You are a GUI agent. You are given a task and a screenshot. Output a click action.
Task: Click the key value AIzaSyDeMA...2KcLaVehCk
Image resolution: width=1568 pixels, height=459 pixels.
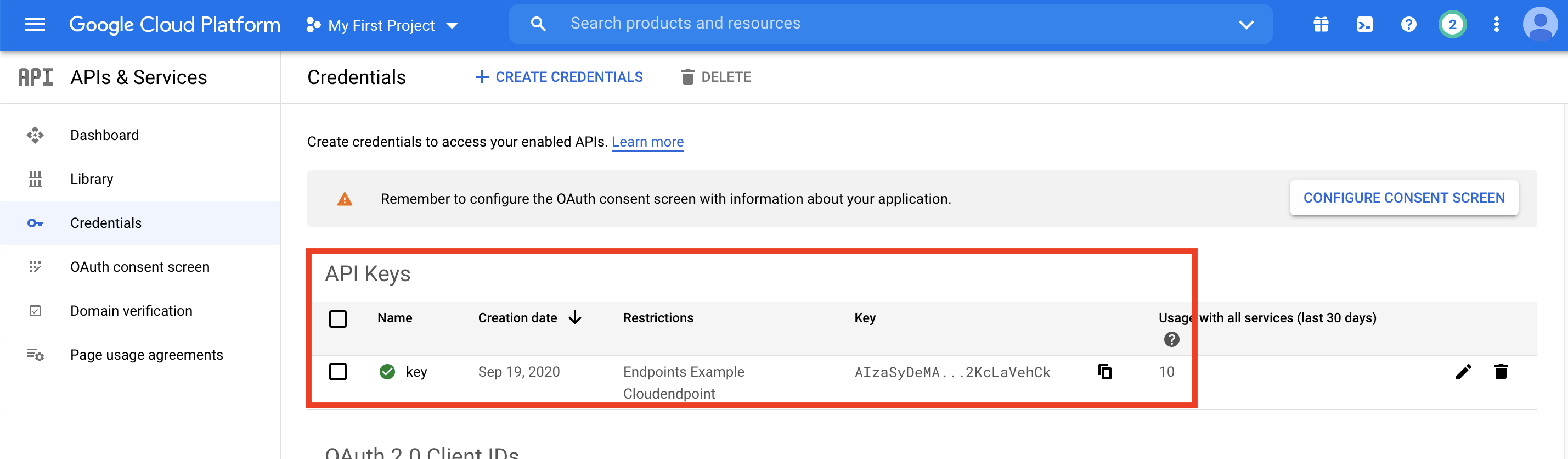tap(952, 373)
